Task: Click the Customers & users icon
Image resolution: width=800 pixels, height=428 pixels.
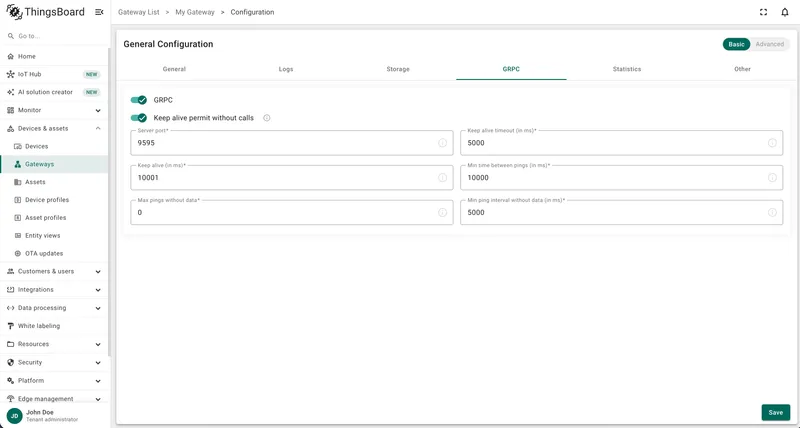Action: coord(11,271)
